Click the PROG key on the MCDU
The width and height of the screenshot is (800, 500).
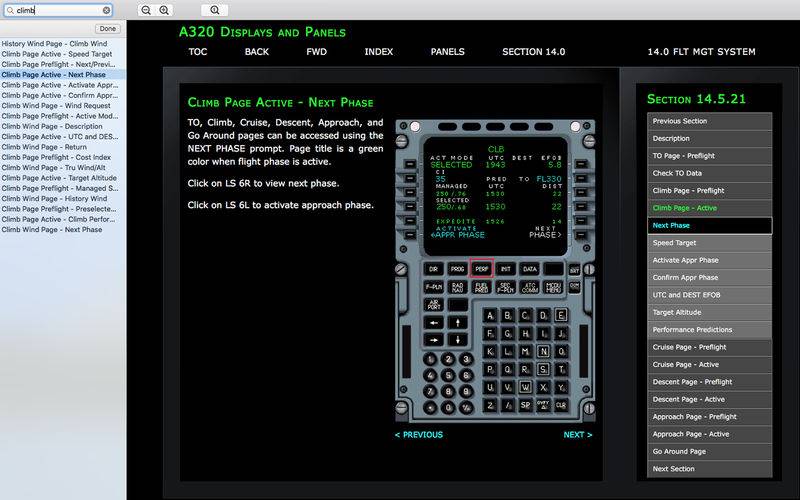(457, 269)
